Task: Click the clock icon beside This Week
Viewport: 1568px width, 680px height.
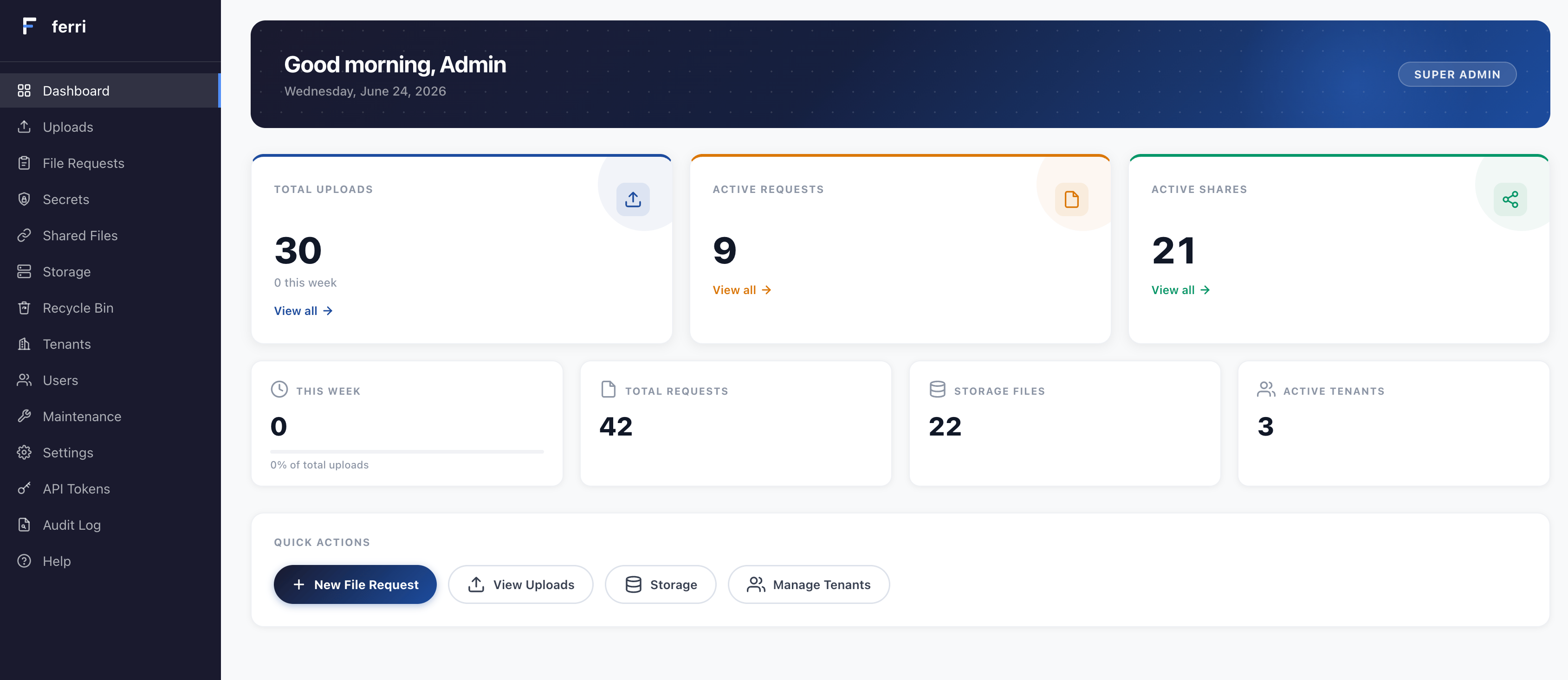Action: click(x=279, y=389)
